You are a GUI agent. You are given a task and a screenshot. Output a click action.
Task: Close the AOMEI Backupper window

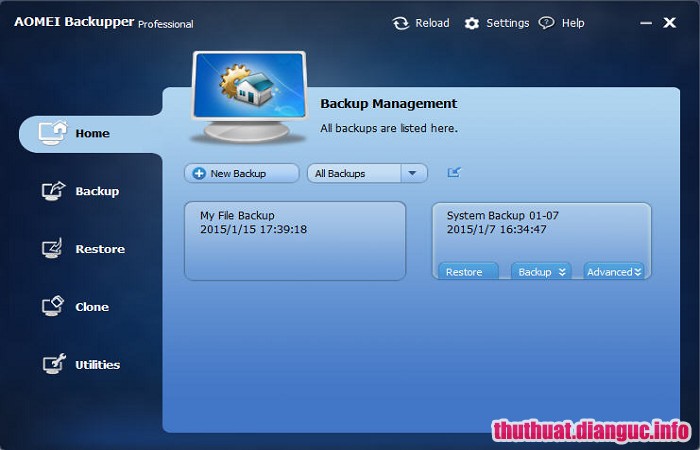[x=669, y=22]
